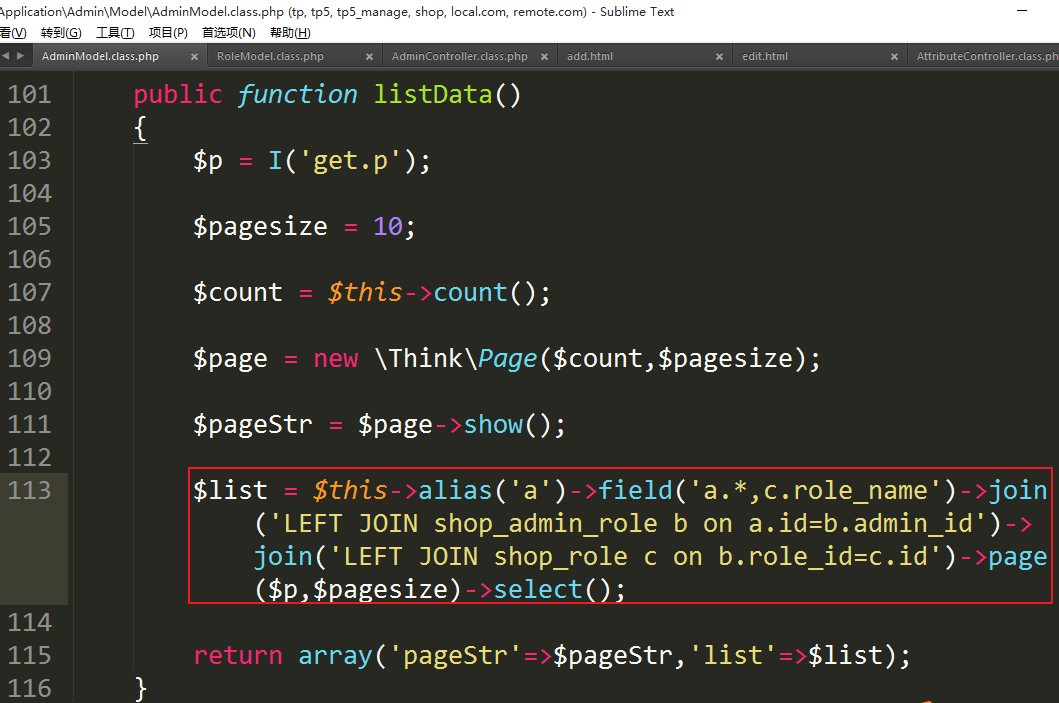
Task: Close the add.html tab
Action: (x=719, y=57)
